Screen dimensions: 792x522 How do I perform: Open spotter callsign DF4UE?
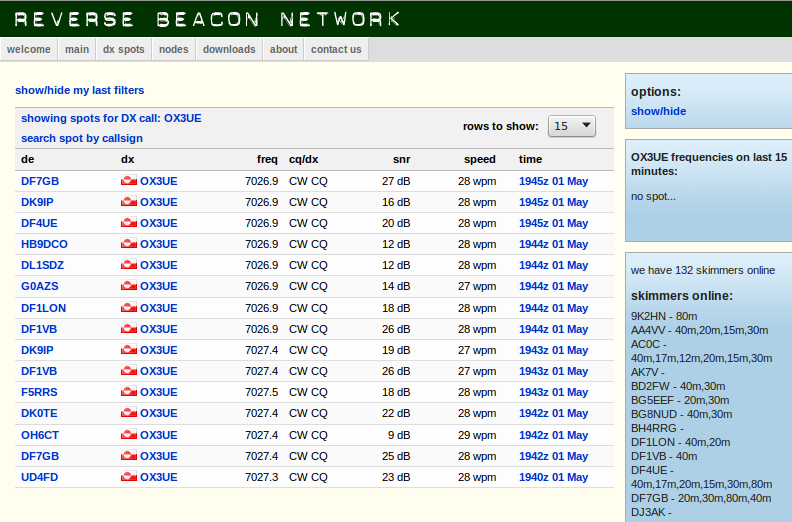pos(39,223)
